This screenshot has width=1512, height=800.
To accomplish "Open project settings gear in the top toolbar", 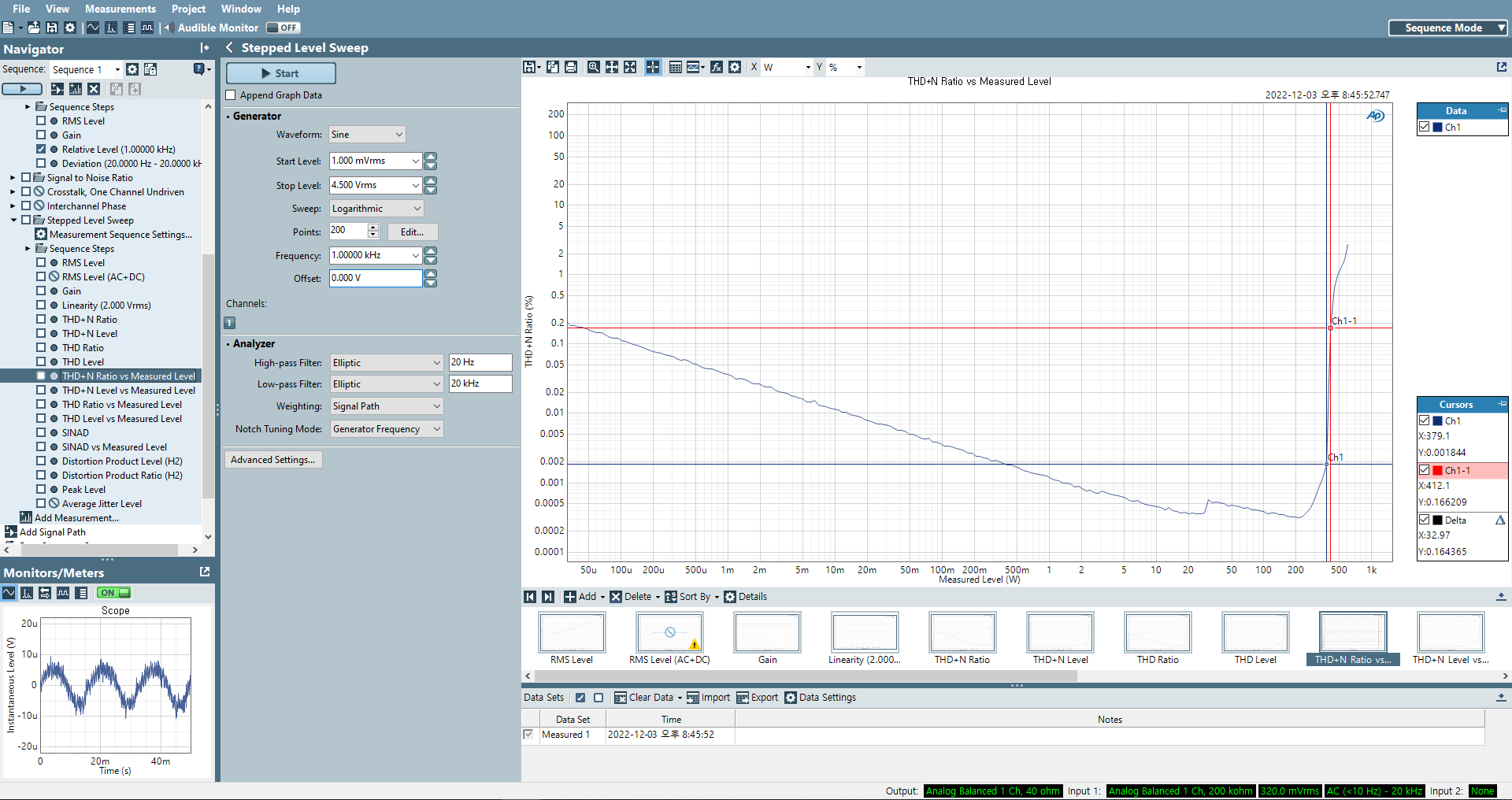I will tap(70, 28).
